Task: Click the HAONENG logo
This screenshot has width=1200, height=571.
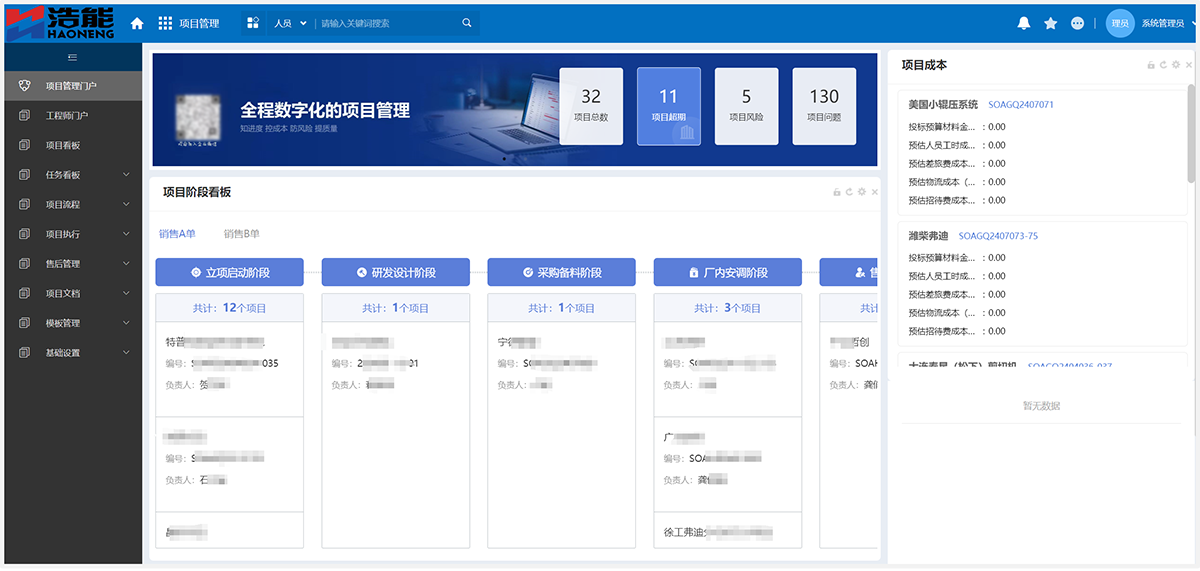Action: coord(59,22)
